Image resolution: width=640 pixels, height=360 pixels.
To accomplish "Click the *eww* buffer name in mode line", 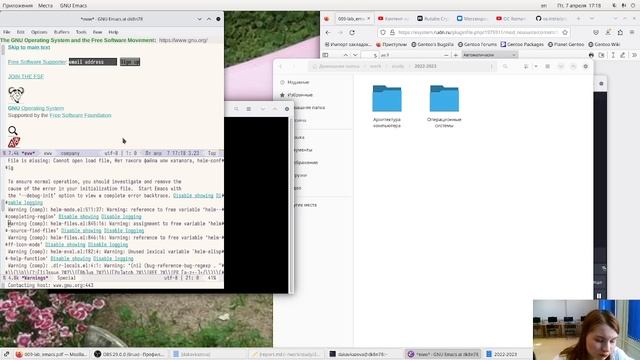I will pyautogui.click(x=28, y=153).
